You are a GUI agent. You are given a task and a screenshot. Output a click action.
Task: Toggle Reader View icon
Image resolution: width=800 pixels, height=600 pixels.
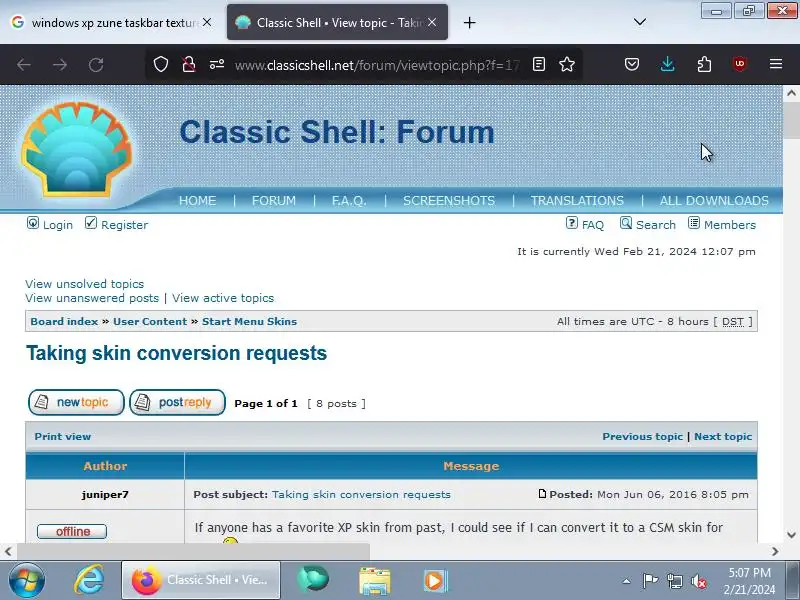click(539, 64)
